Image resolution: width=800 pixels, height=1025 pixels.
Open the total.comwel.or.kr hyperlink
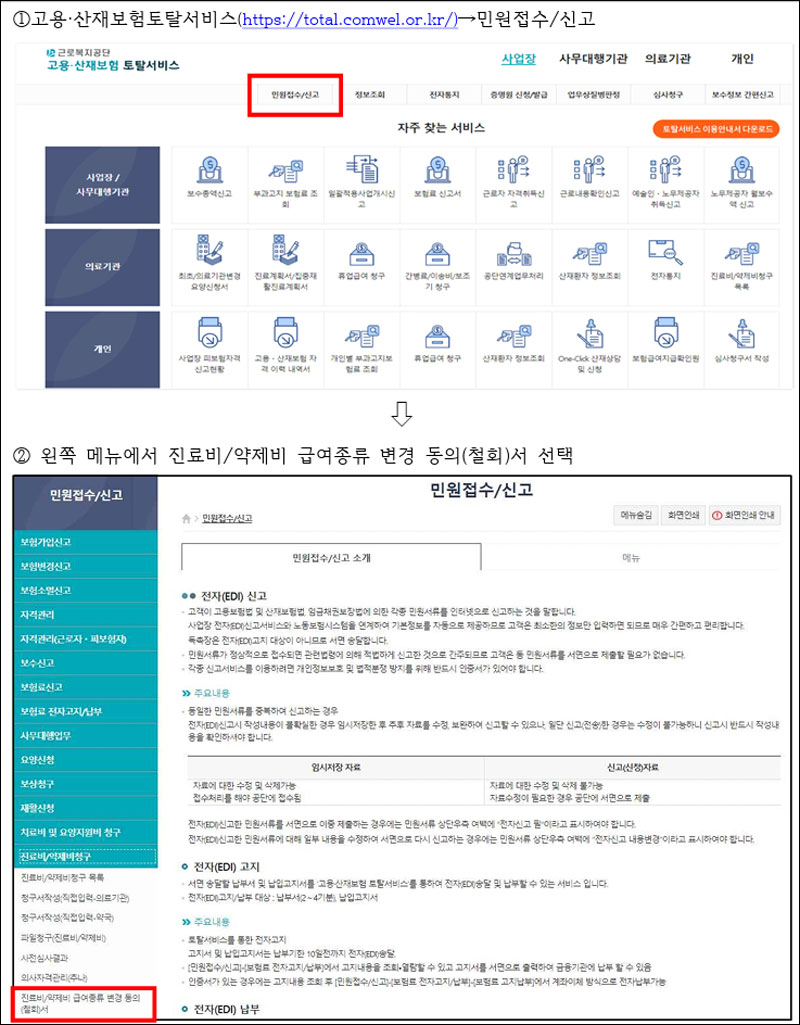point(350,18)
